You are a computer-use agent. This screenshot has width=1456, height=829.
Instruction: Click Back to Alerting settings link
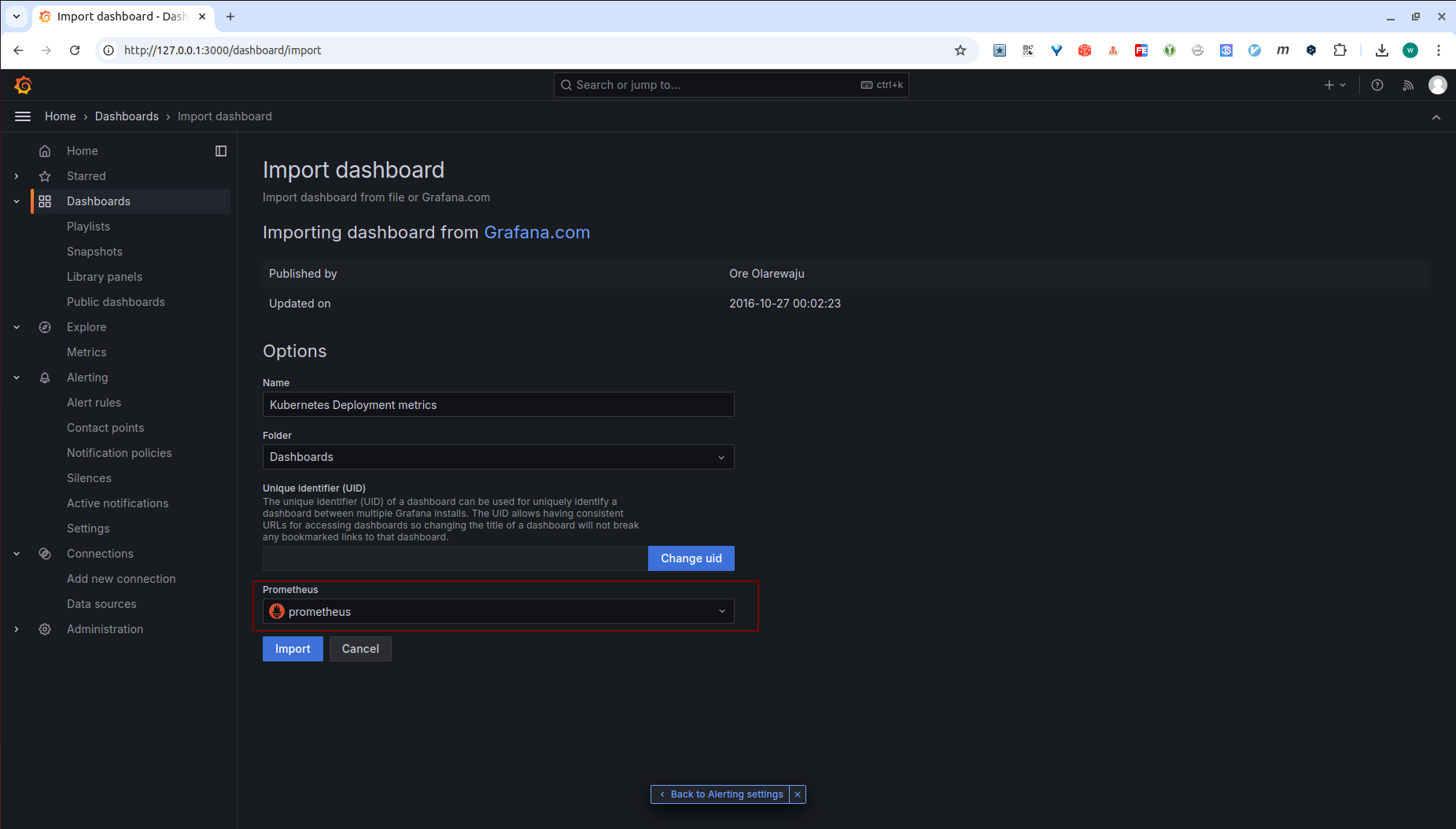click(721, 794)
